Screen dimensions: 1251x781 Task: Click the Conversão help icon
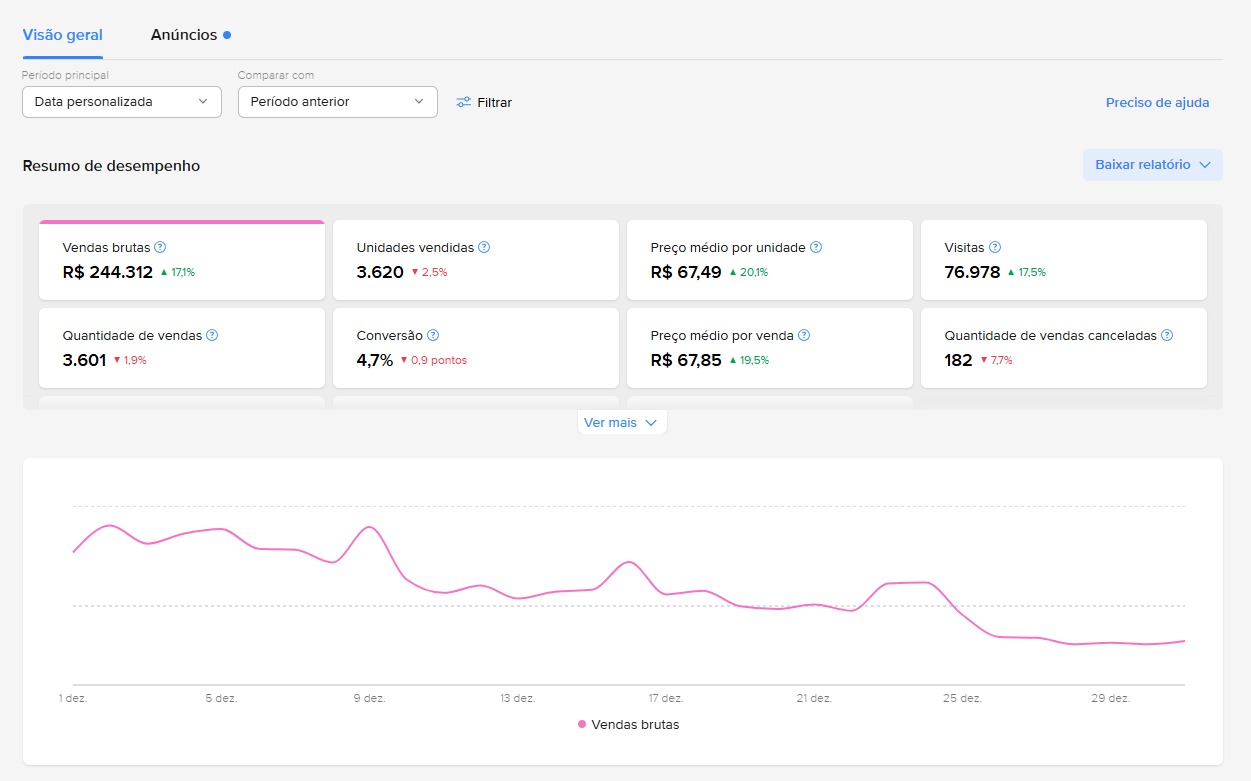[433, 336]
